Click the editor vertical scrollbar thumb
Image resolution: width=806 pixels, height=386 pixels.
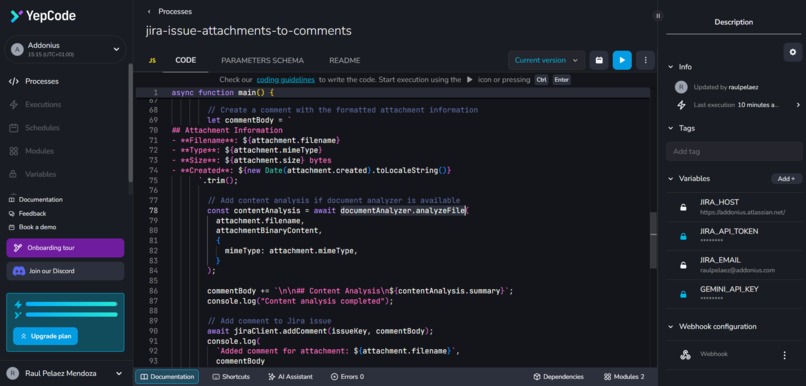point(653,241)
